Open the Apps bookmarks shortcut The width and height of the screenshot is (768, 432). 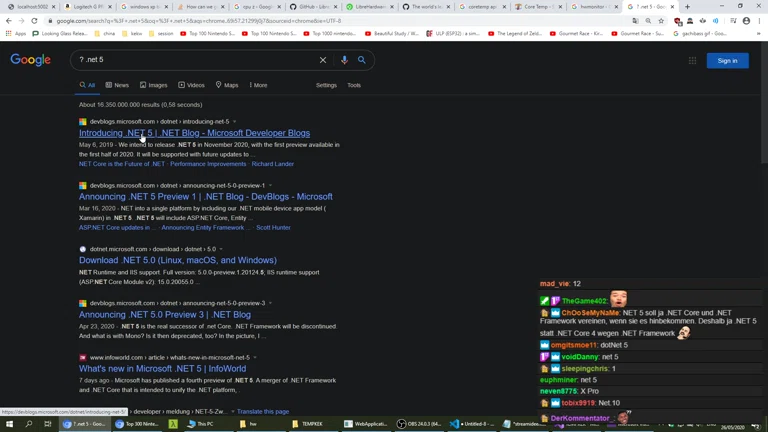point(16,34)
